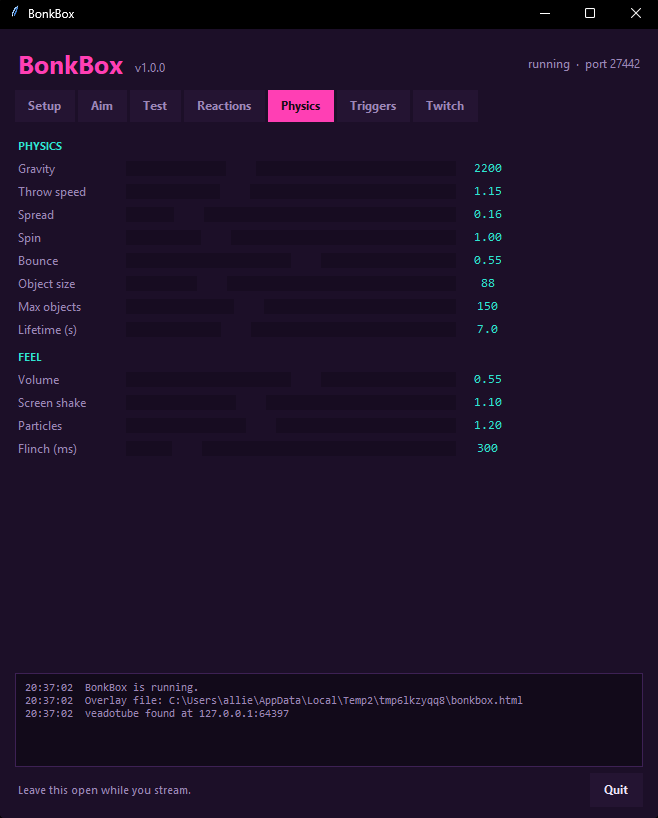Click the Particles slider track
The image size is (658, 818).
tap(291, 425)
